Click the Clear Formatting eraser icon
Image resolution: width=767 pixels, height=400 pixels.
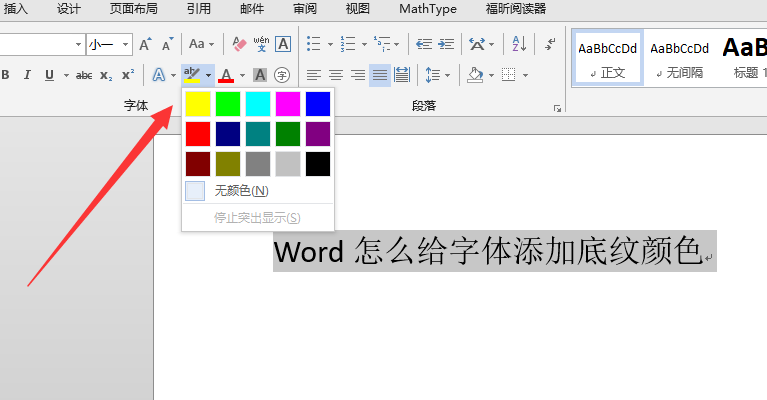coord(239,44)
